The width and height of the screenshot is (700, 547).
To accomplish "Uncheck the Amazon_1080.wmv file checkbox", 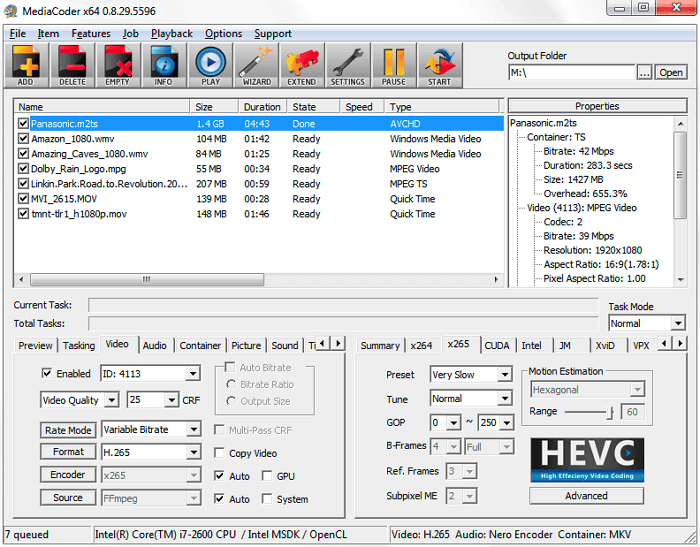I will (24, 139).
